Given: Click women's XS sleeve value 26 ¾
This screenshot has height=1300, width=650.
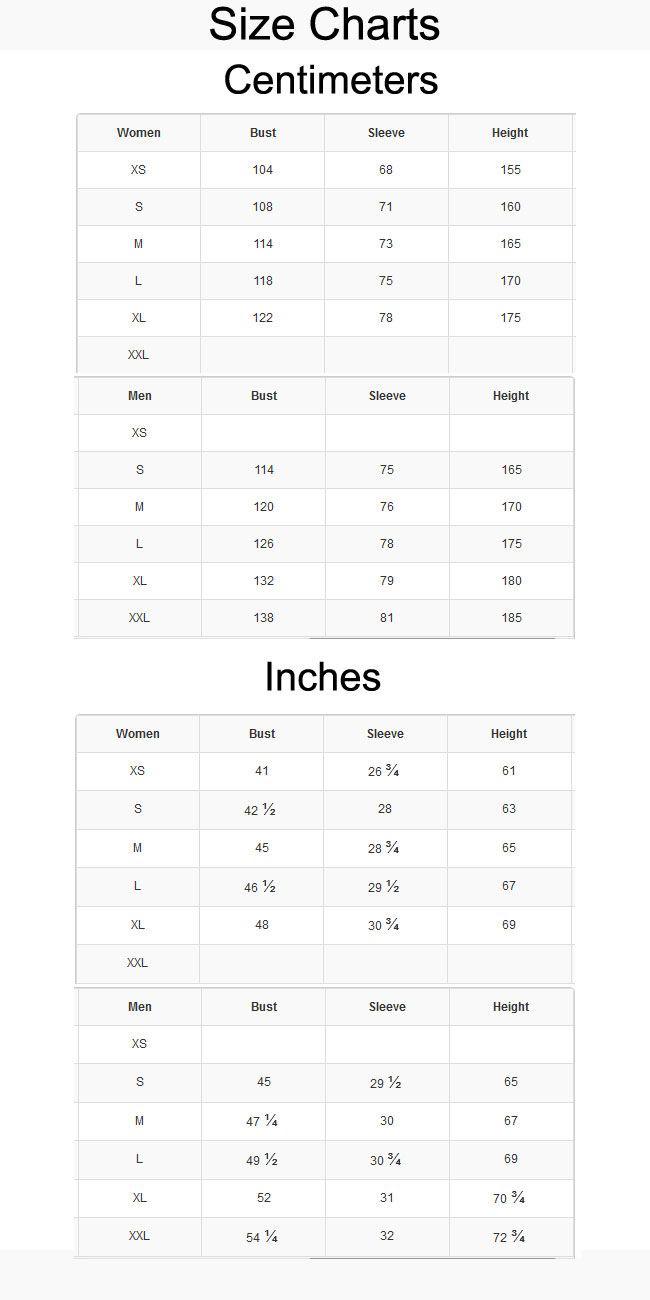Looking at the screenshot, I should (x=384, y=771).
